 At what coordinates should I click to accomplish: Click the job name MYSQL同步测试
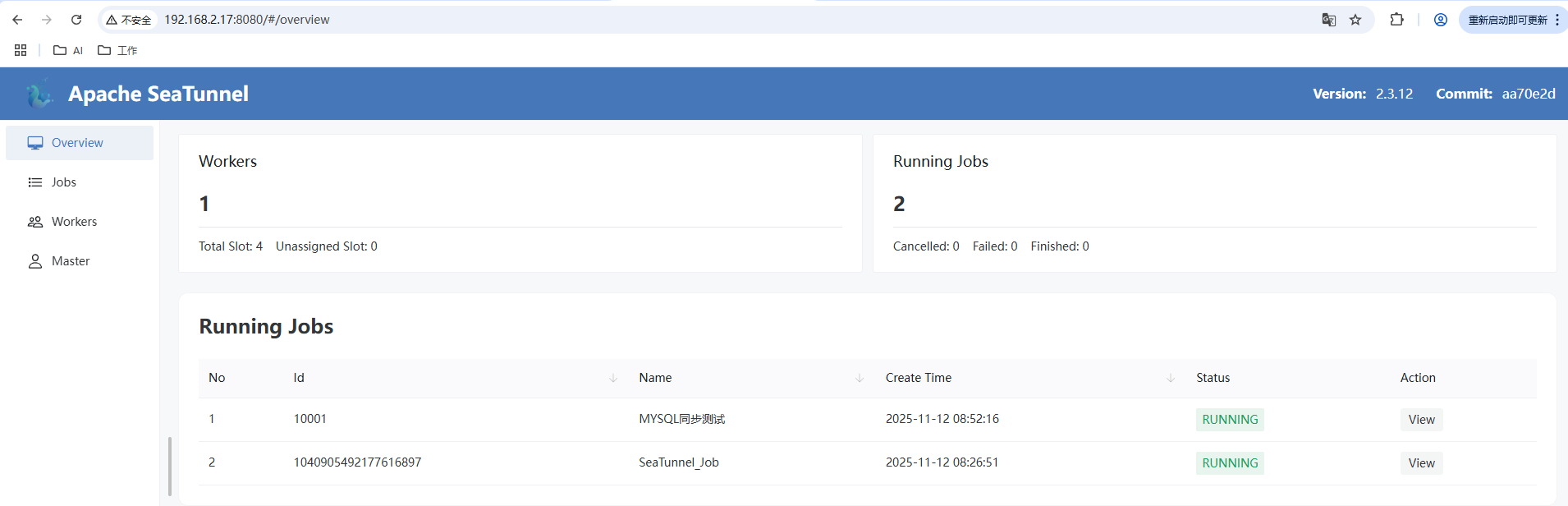tap(682, 419)
